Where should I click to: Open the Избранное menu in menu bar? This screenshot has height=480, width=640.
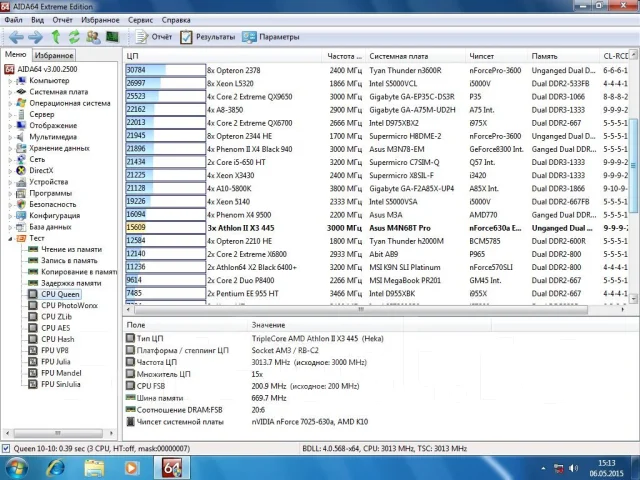[x=100, y=20]
